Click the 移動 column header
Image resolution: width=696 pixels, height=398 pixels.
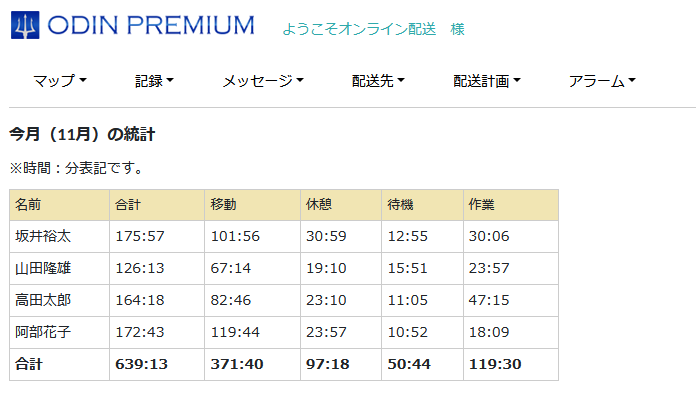253,205
